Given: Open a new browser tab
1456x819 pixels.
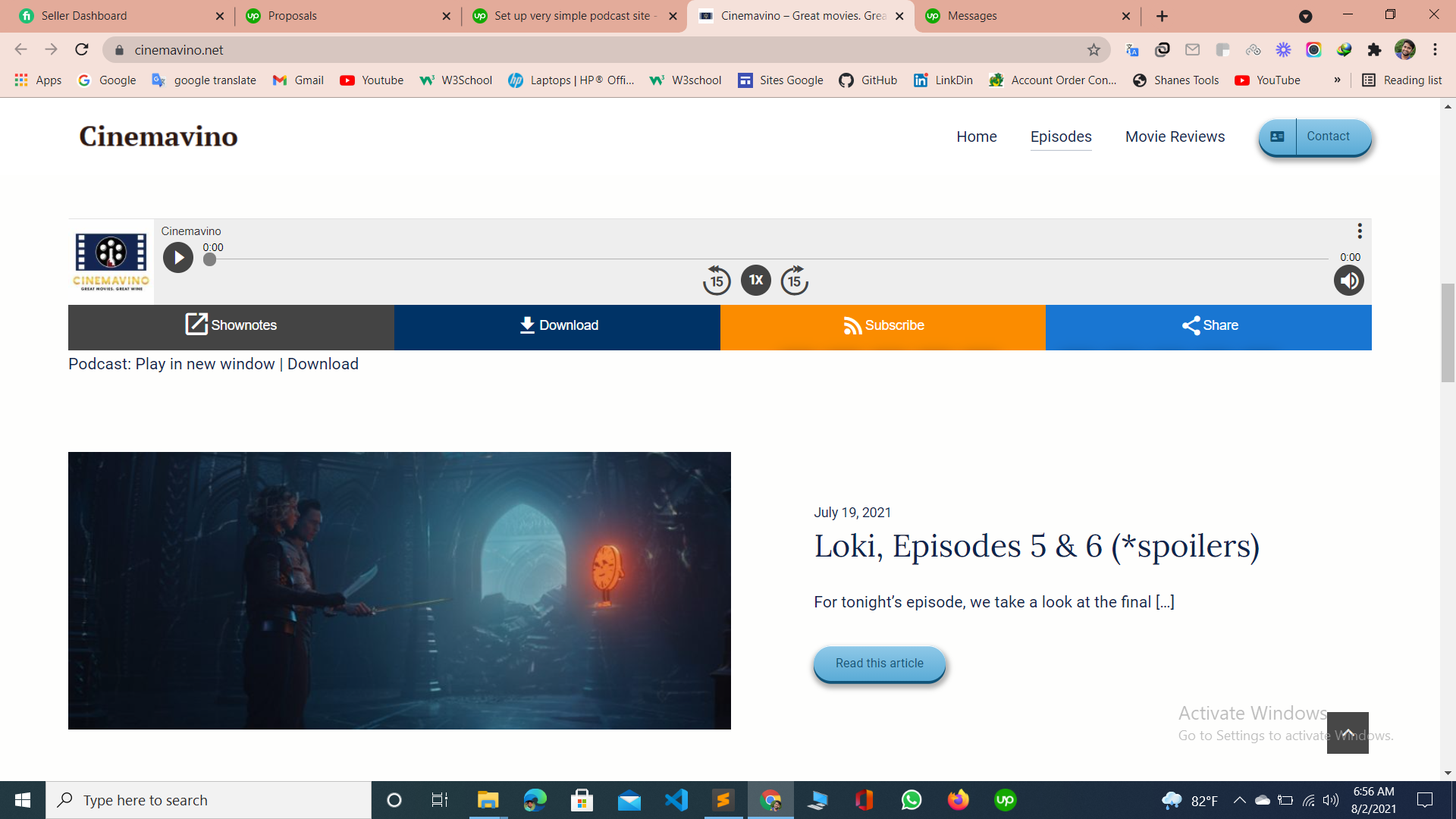Looking at the screenshot, I should pos(1162,16).
